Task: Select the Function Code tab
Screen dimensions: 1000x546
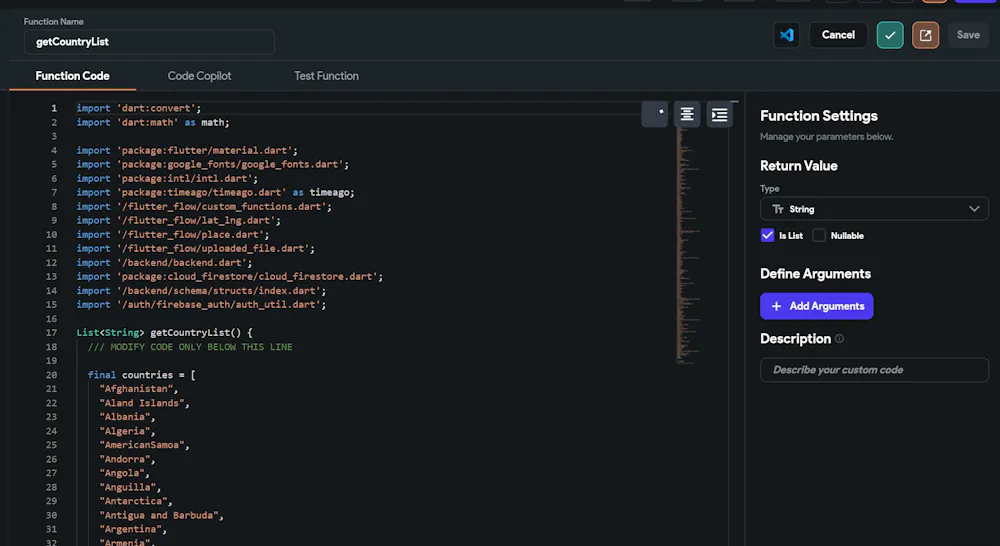Action: [x=72, y=76]
